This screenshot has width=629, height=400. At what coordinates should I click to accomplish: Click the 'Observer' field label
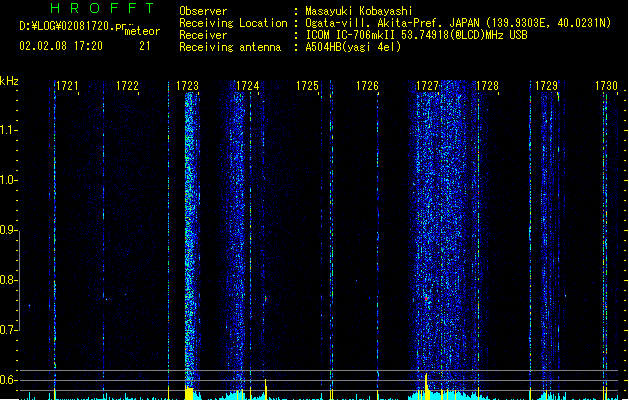tap(203, 11)
